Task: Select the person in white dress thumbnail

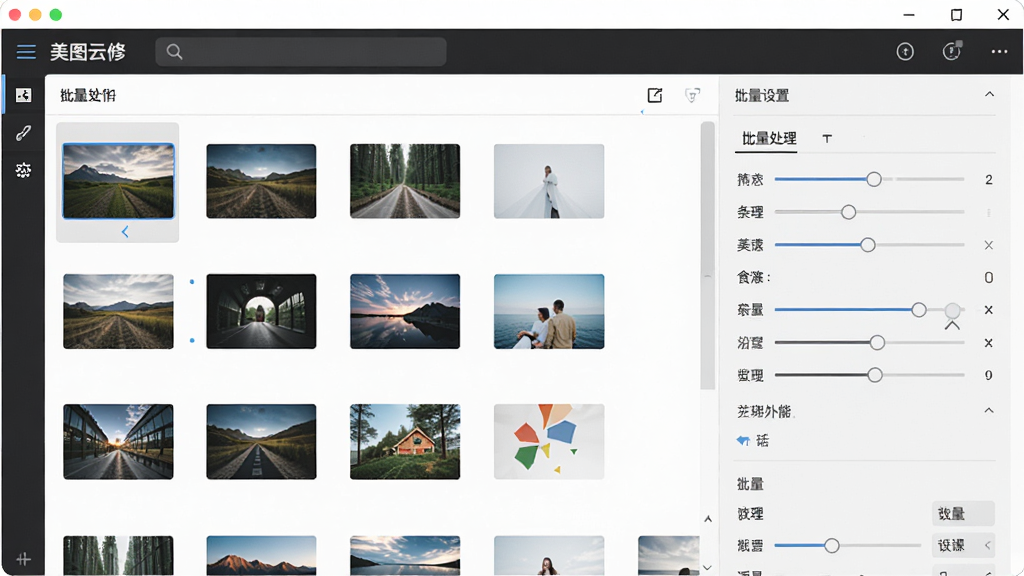Action: pos(549,181)
